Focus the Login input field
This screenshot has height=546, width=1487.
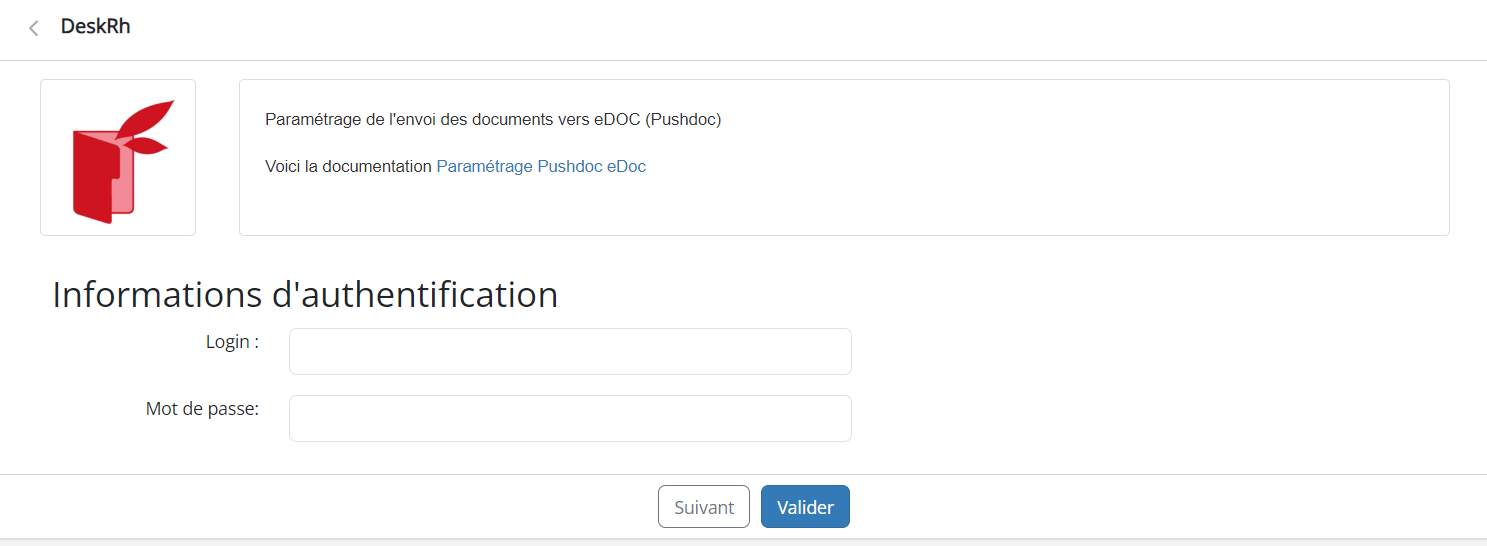coord(570,351)
